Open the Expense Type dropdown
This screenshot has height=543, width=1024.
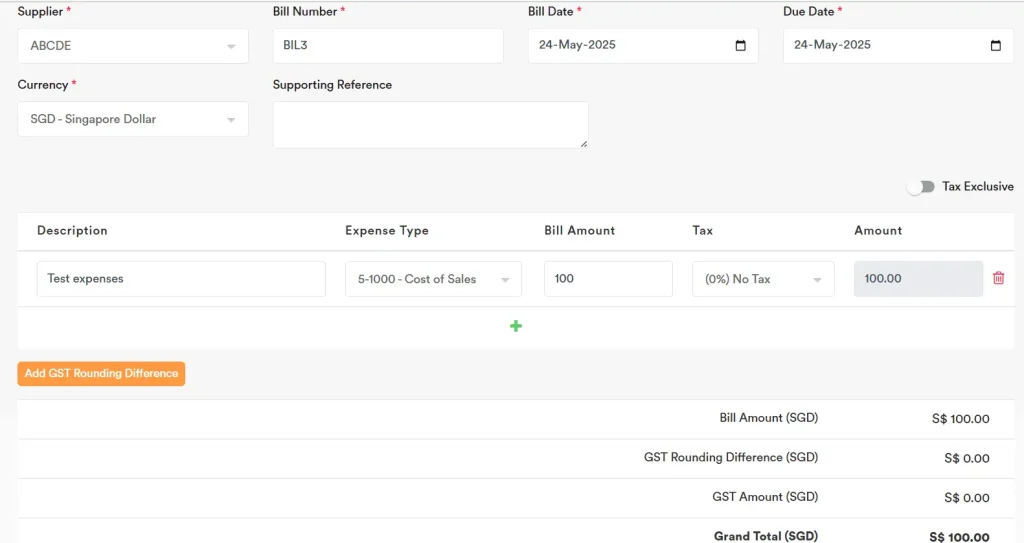(432, 279)
